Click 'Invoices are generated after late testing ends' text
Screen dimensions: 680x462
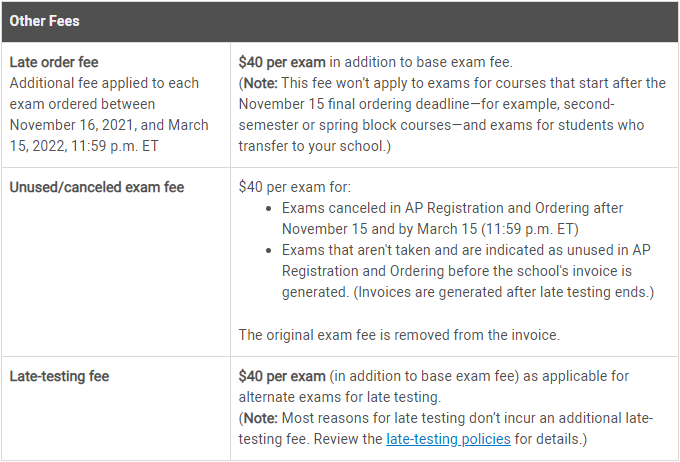pyautogui.click(x=503, y=292)
